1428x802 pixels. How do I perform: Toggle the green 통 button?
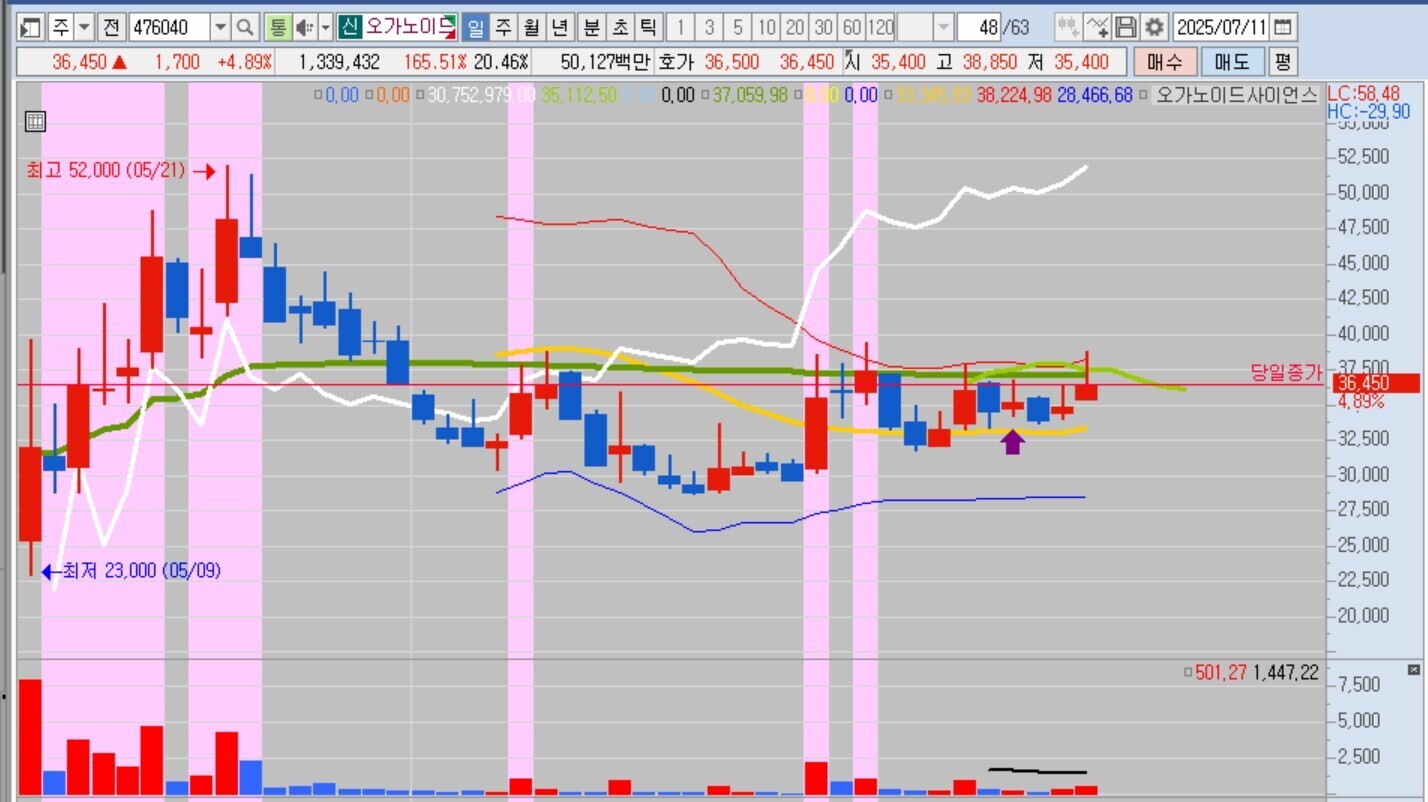tap(278, 27)
